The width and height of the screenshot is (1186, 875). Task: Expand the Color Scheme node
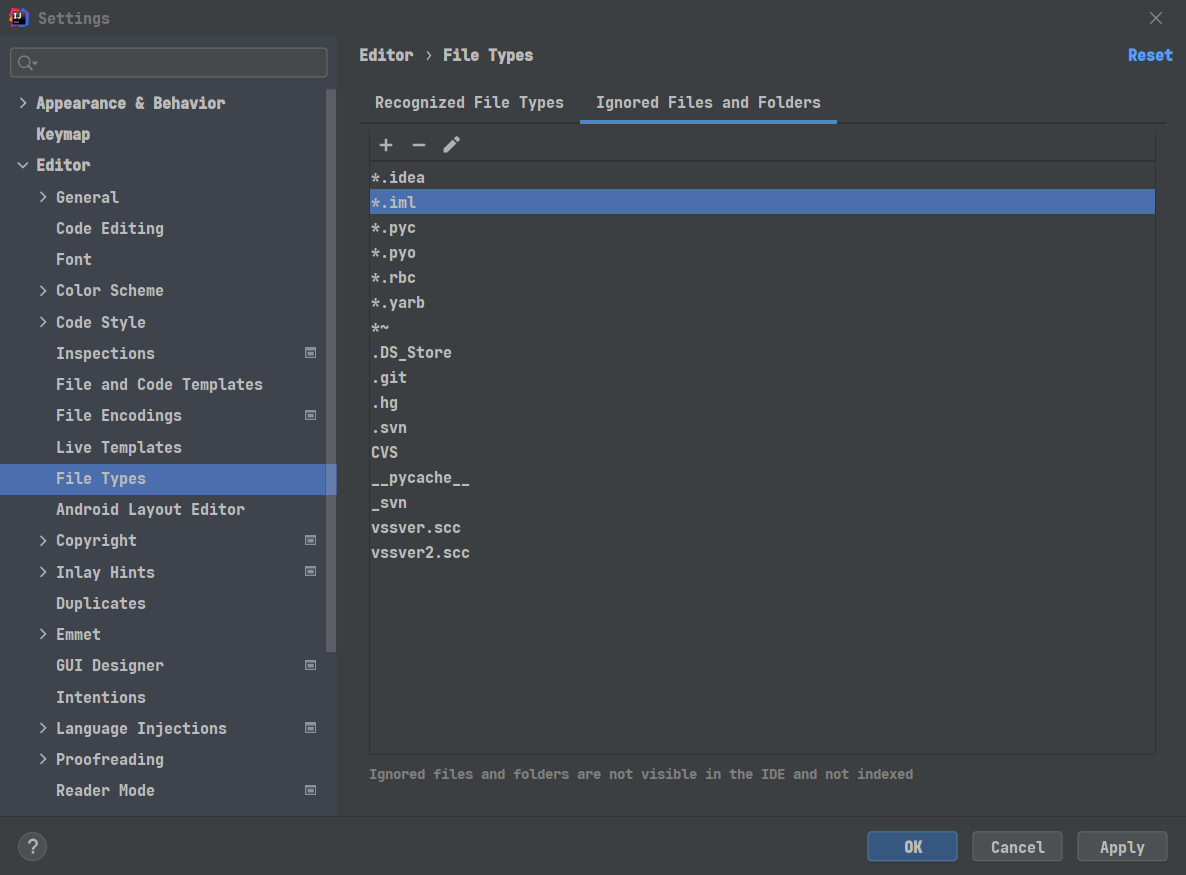(43, 290)
